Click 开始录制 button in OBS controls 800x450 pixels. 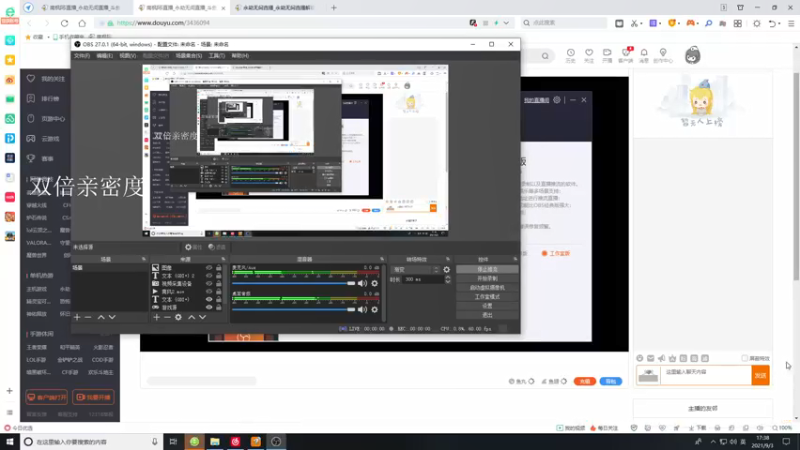coord(487,279)
